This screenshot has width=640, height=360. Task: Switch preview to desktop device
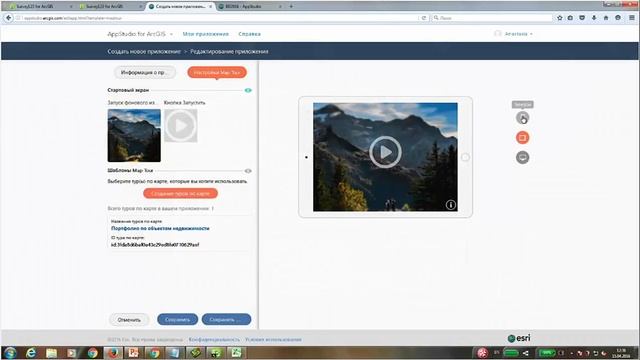522,157
